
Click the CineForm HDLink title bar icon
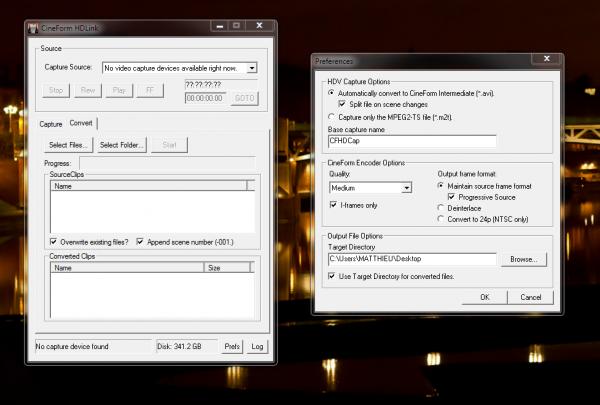click(x=33, y=28)
